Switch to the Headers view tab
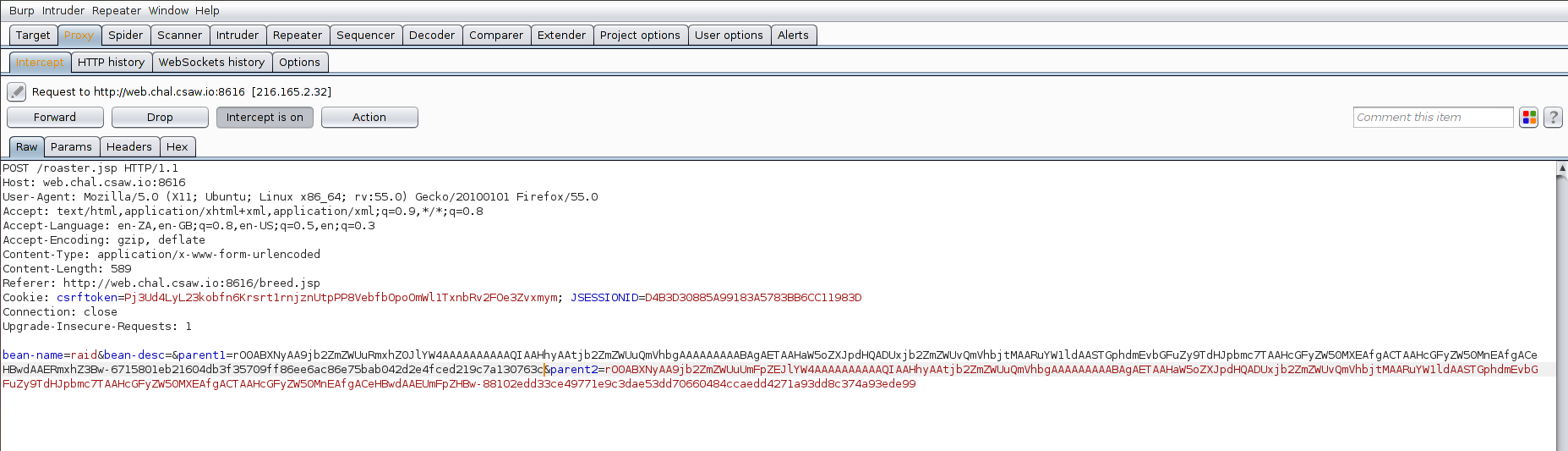Viewport: 1568px width, 451px height. 129,146
